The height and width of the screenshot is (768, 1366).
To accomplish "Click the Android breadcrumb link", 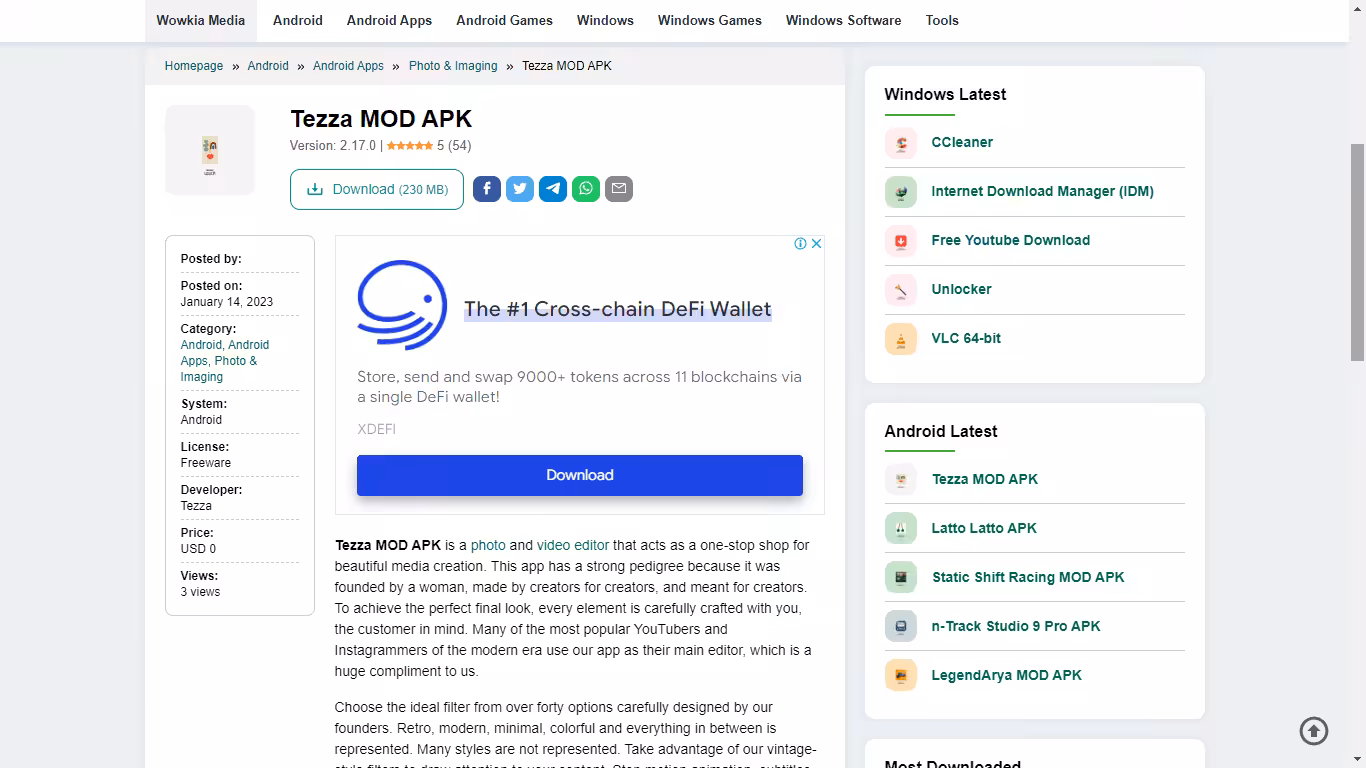I will click(268, 66).
